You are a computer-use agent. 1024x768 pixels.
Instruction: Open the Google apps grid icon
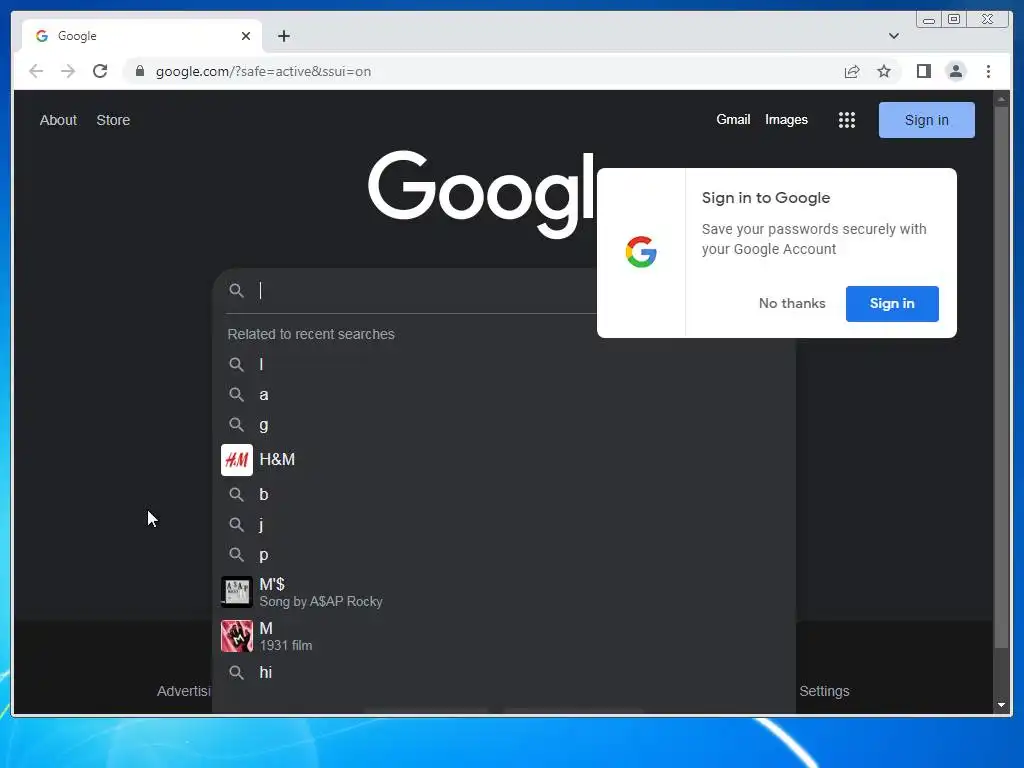tap(846, 120)
